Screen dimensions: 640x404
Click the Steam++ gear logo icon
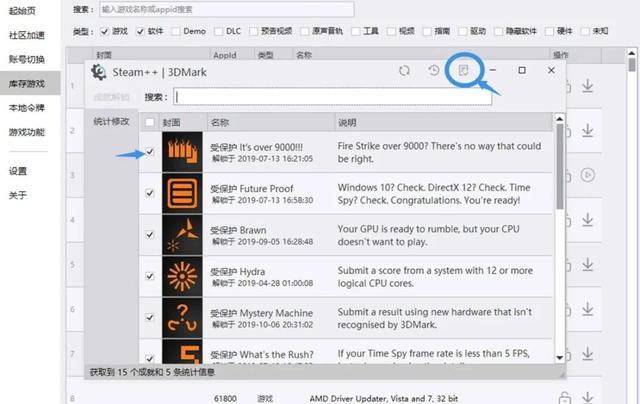pos(99,72)
